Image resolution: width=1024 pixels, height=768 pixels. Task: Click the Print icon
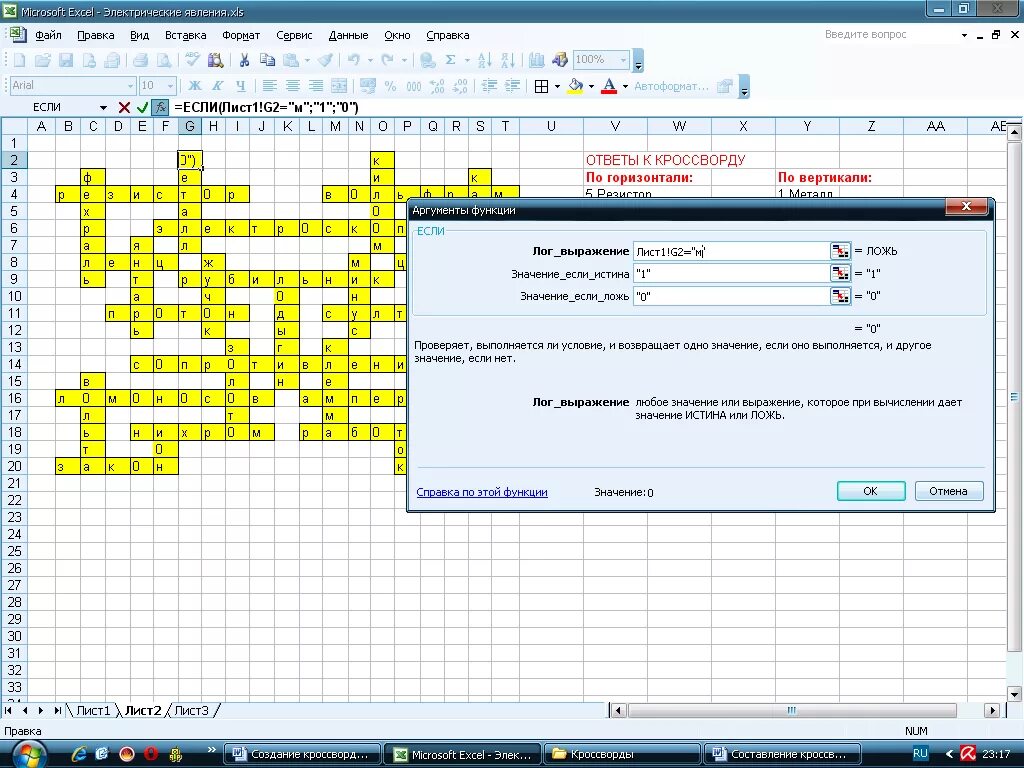pos(140,60)
